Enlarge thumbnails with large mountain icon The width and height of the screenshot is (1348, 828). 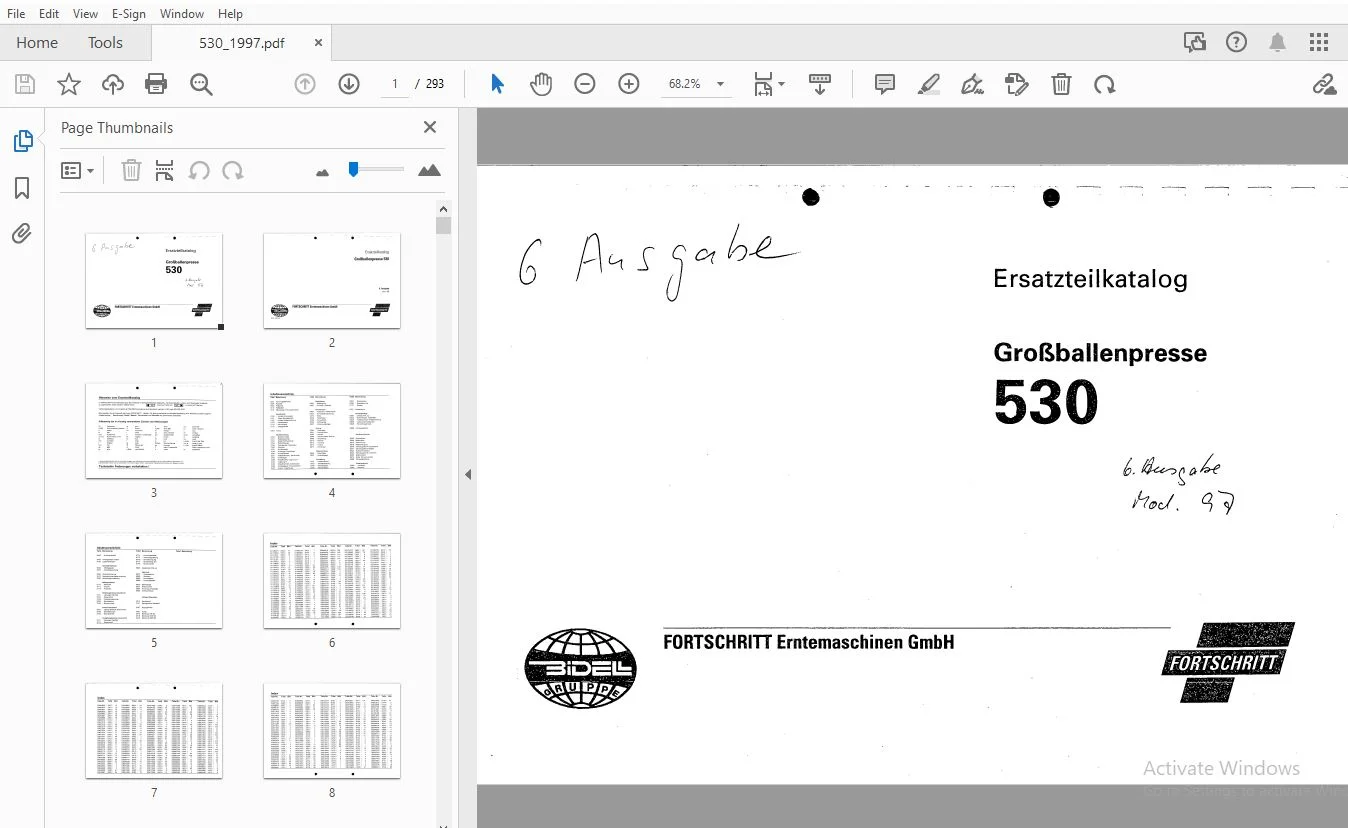[429, 170]
